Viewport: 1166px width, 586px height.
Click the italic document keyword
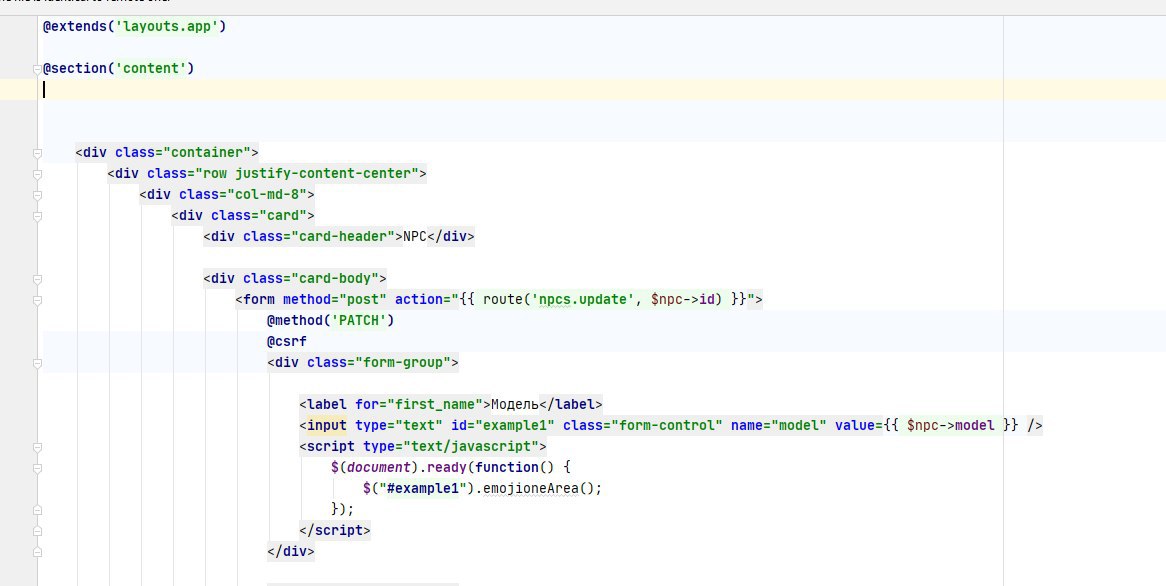pos(379,467)
